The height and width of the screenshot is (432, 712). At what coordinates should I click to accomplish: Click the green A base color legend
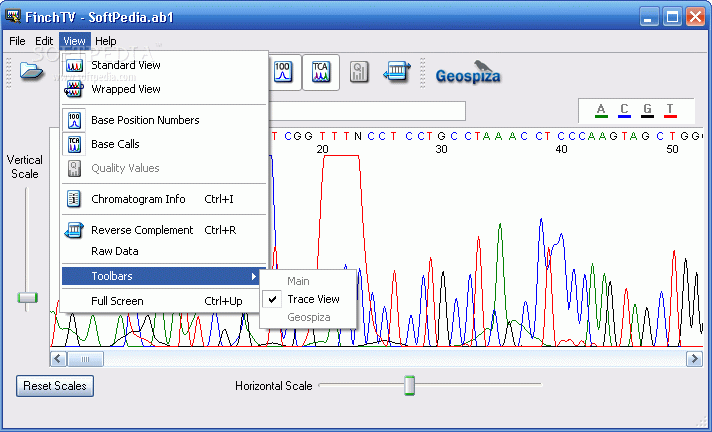click(x=601, y=110)
